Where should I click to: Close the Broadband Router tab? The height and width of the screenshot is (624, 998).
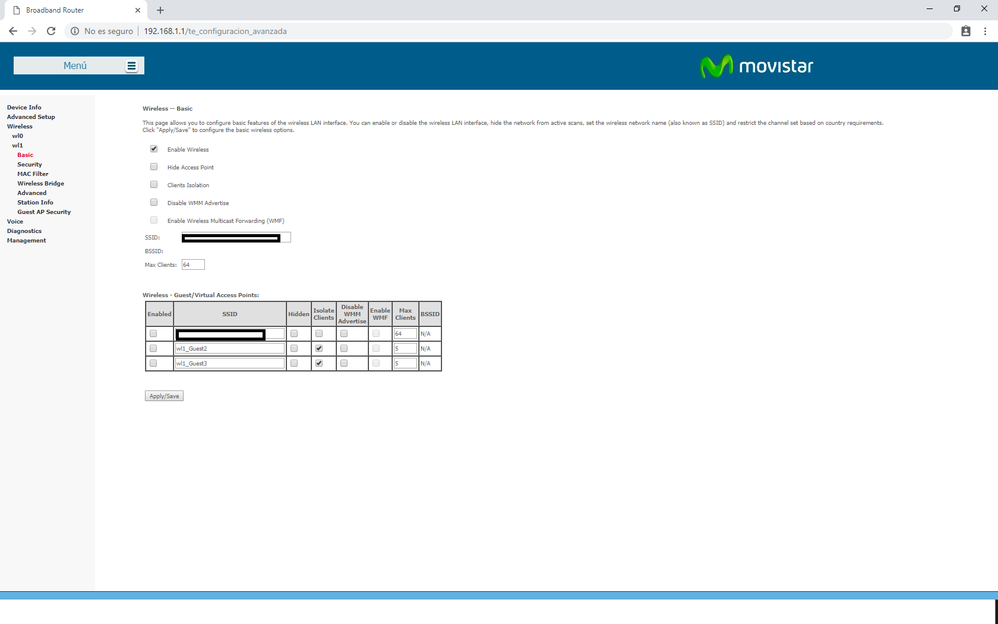pyautogui.click(x=138, y=10)
